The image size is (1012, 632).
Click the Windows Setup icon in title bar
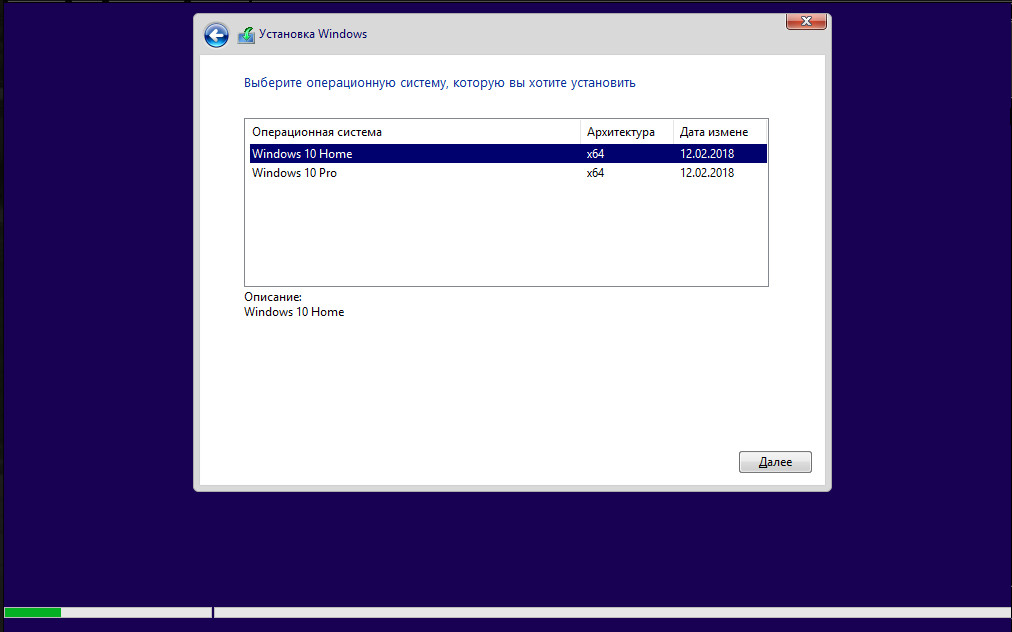click(246, 35)
